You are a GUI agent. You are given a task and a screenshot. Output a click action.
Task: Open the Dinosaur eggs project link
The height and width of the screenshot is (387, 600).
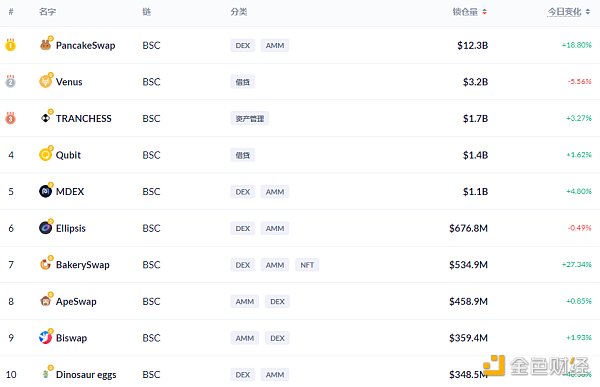click(86, 374)
